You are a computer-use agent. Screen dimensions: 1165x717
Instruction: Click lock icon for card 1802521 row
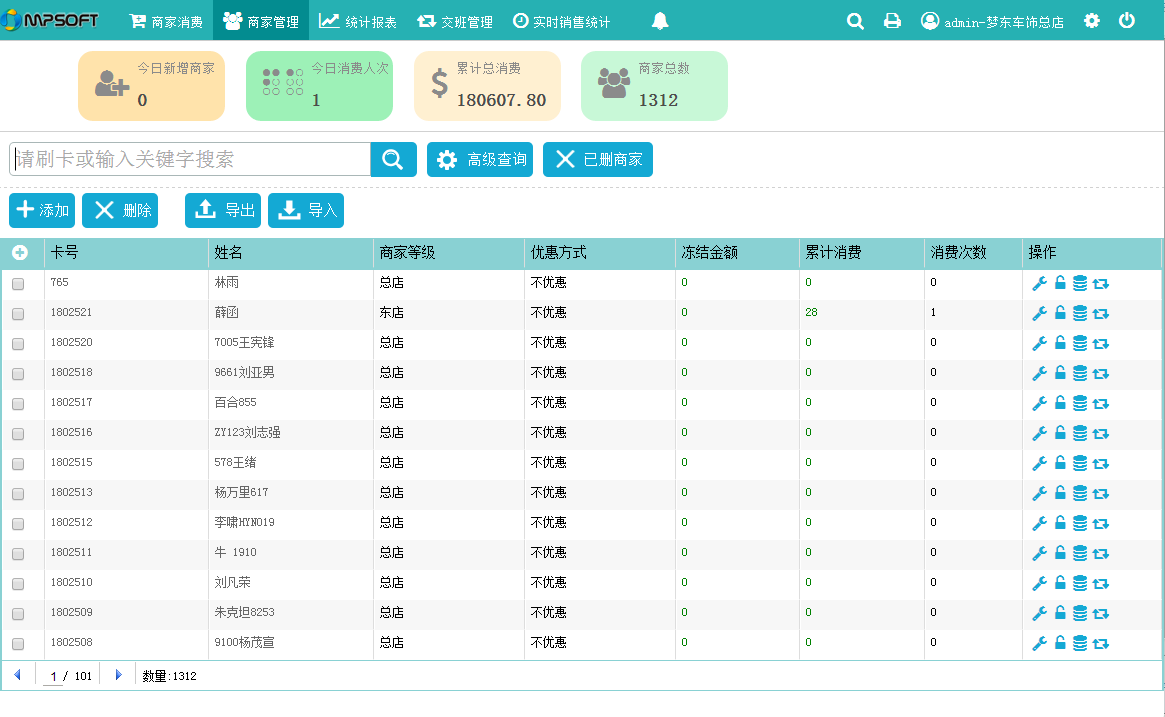pyautogui.click(x=1060, y=313)
